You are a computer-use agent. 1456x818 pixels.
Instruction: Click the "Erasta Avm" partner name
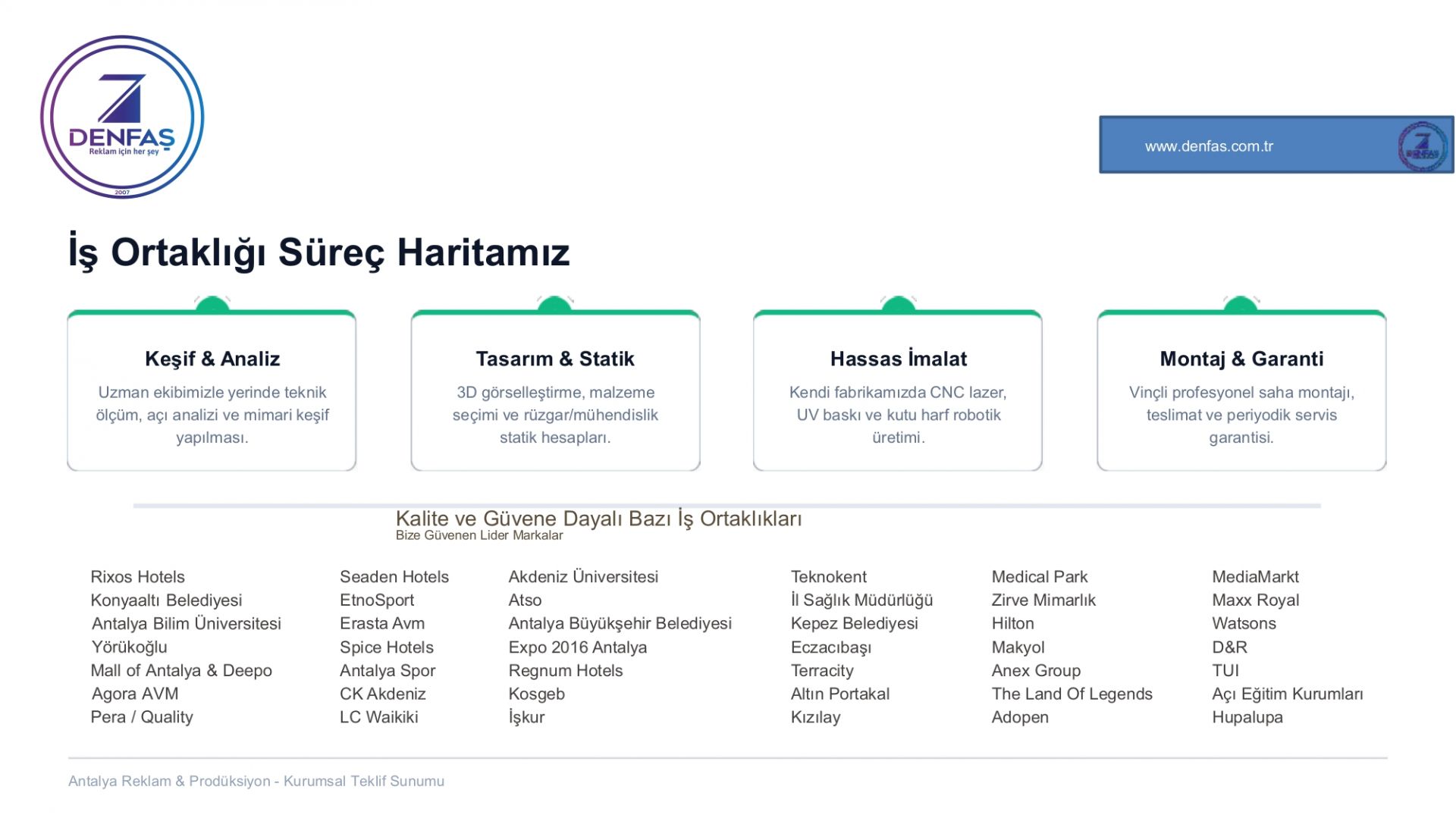point(382,624)
